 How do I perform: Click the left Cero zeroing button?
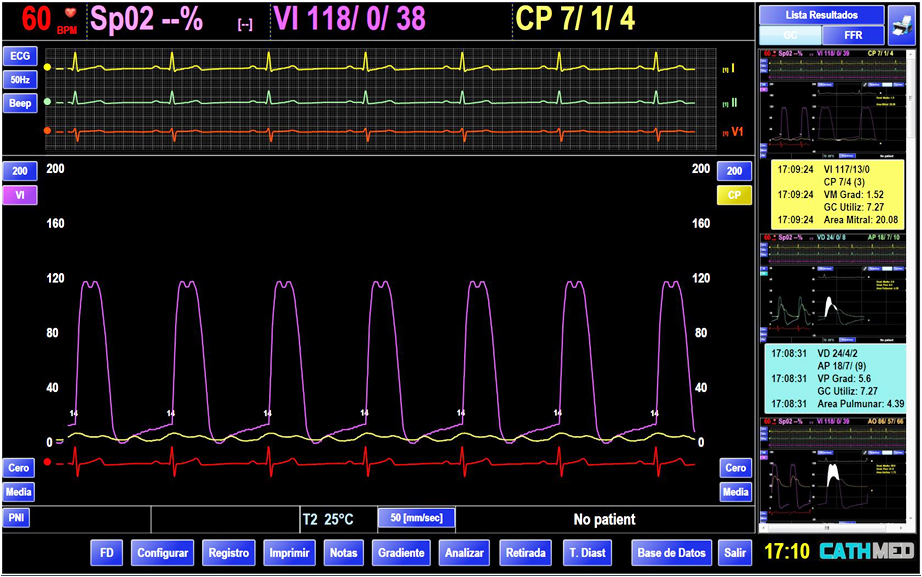point(20,468)
